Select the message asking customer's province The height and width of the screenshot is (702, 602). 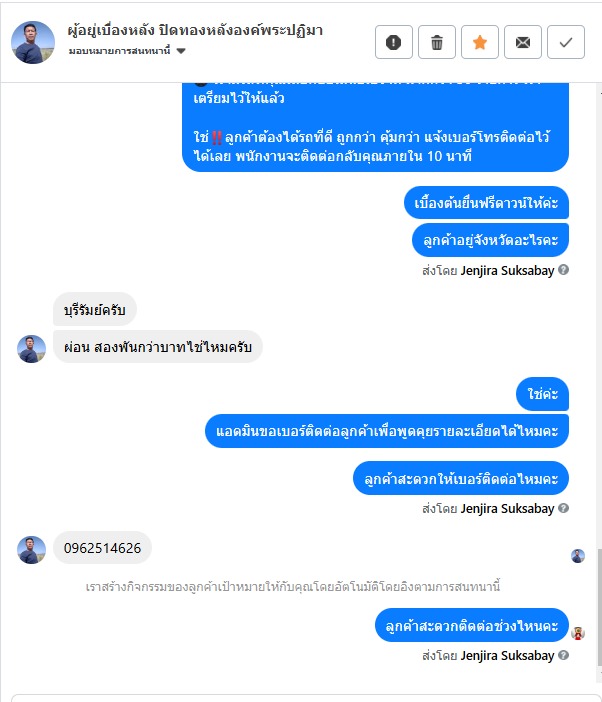pos(490,240)
